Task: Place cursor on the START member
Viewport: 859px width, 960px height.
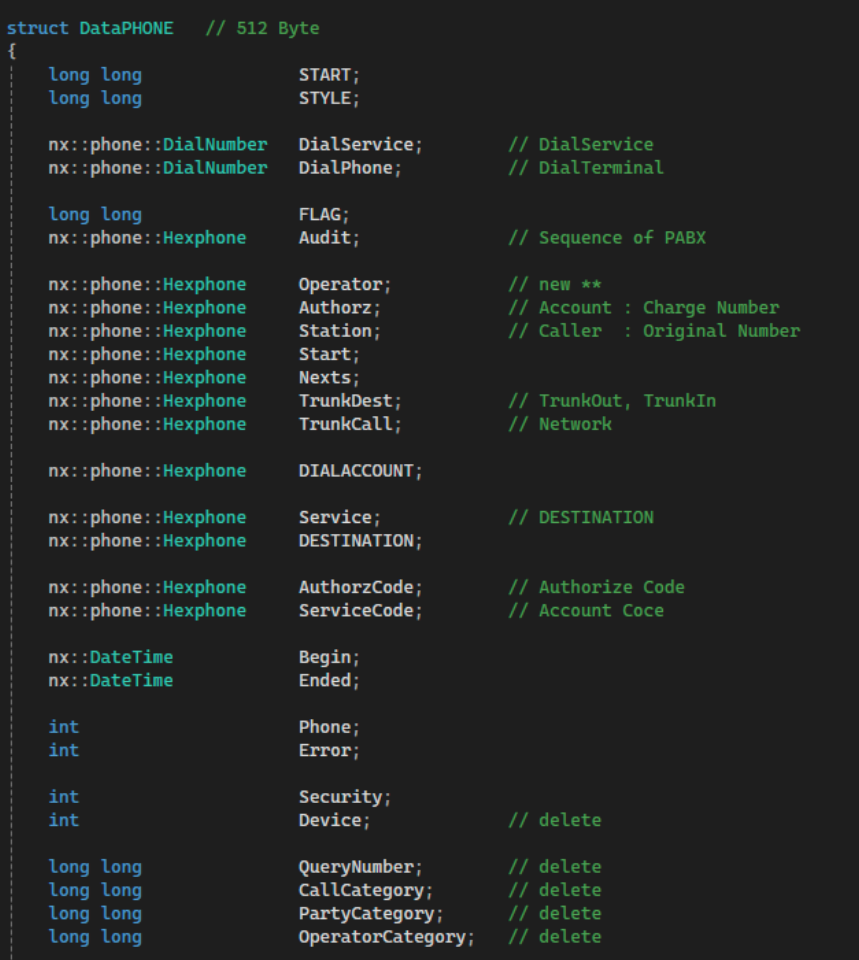Action: click(325, 75)
